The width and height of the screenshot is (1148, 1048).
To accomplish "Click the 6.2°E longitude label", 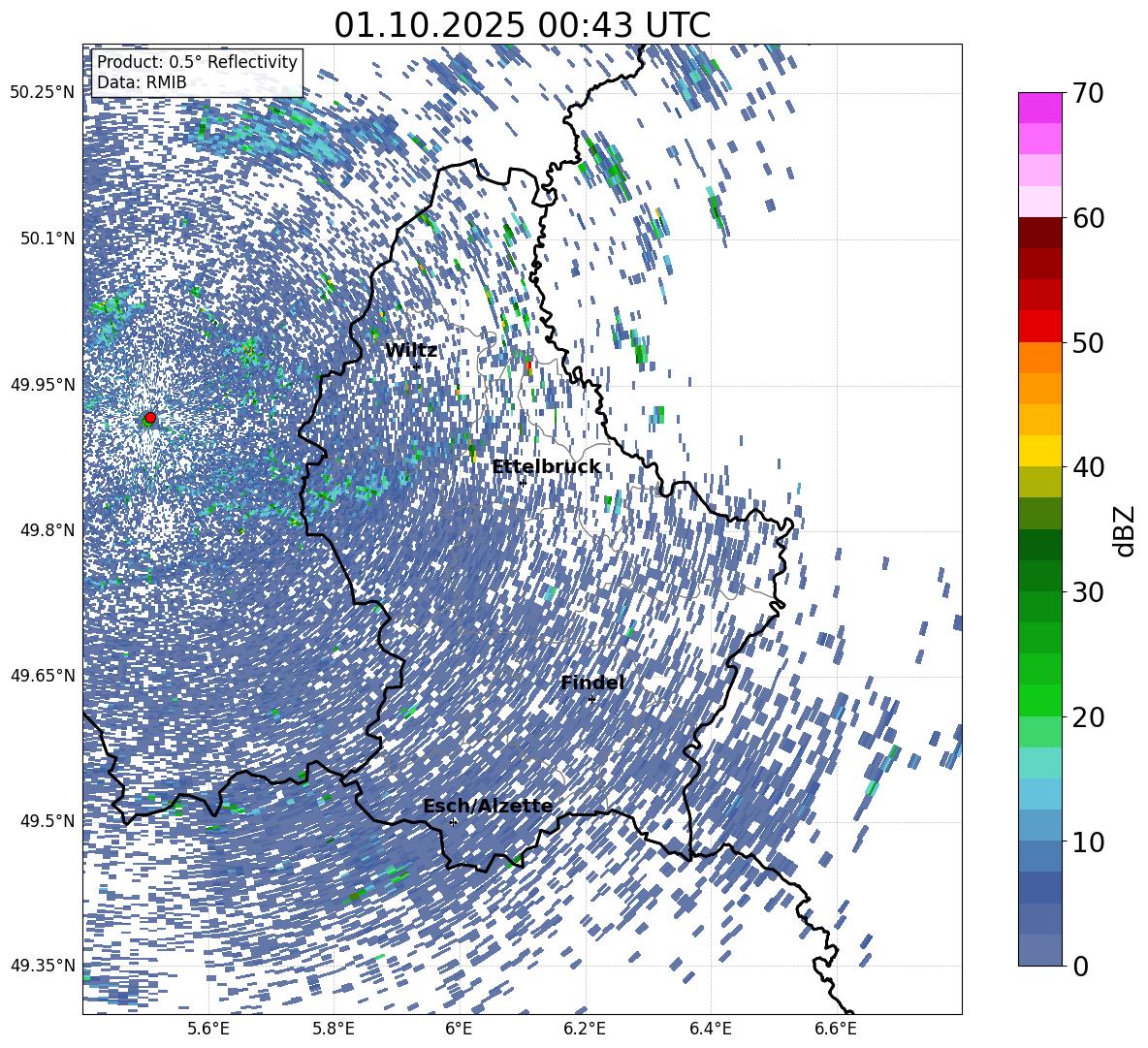I will coord(585,1029).
